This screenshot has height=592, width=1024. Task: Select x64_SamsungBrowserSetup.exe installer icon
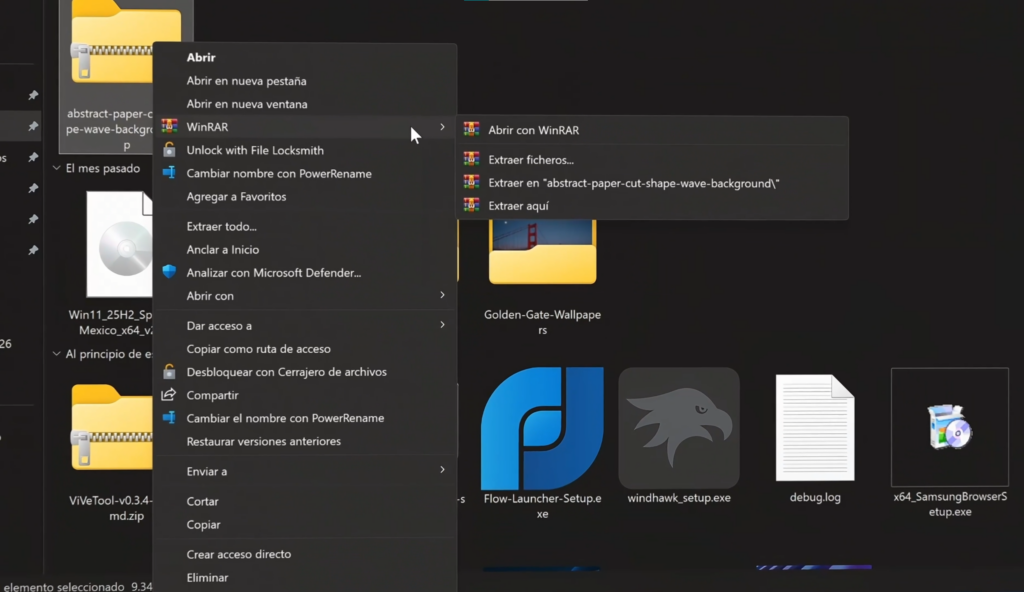point(950,427)
